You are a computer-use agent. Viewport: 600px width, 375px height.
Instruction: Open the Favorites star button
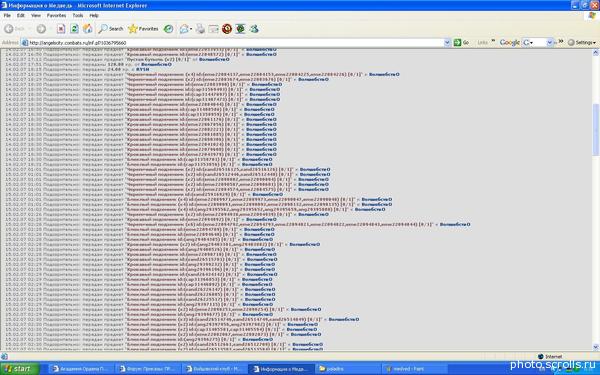143,29
